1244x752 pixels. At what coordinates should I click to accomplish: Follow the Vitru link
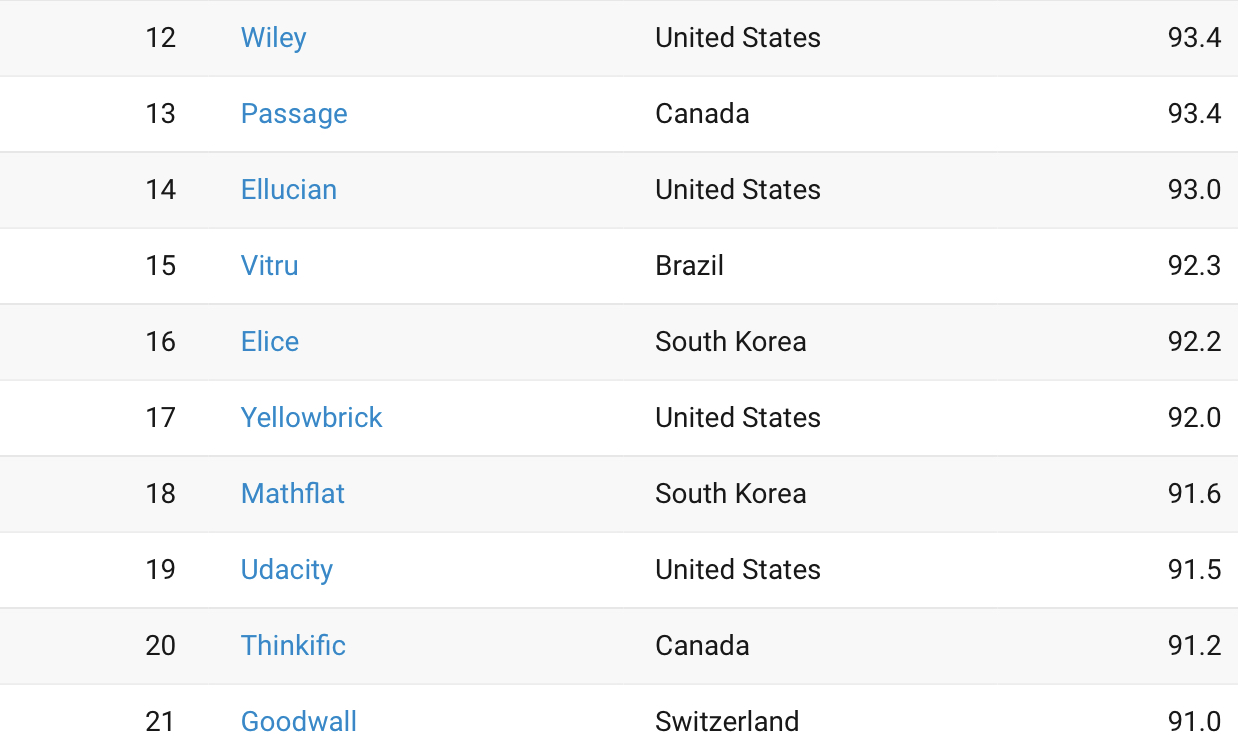click(x=269, y=266)
